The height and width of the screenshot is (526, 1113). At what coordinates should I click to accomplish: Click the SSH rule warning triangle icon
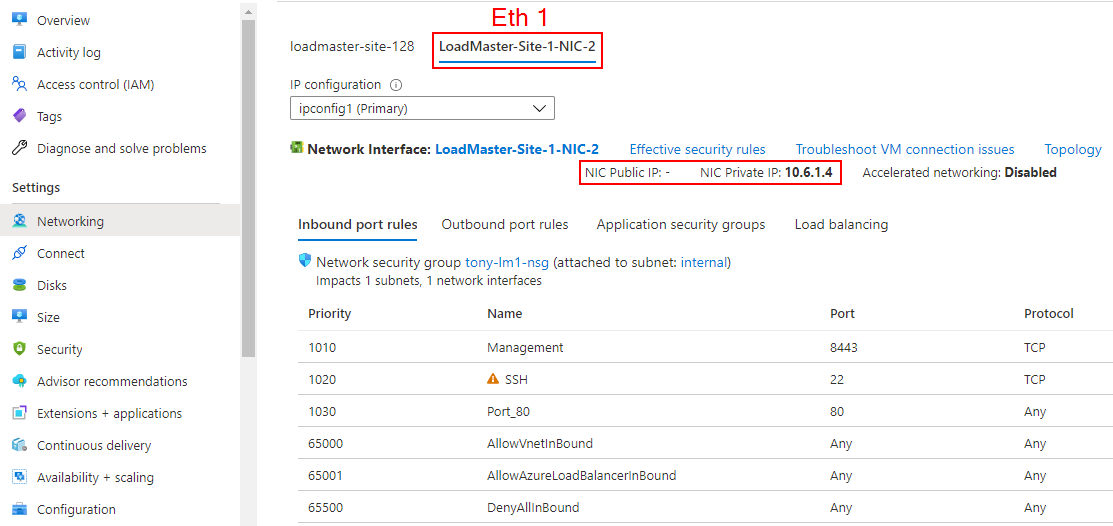pyautogui.click(x=493, y=379)
